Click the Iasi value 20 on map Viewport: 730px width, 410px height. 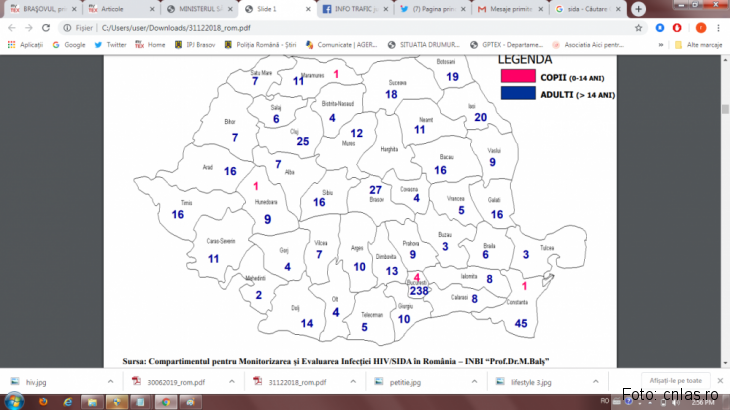pyautogui.click(x=480, y=117)
